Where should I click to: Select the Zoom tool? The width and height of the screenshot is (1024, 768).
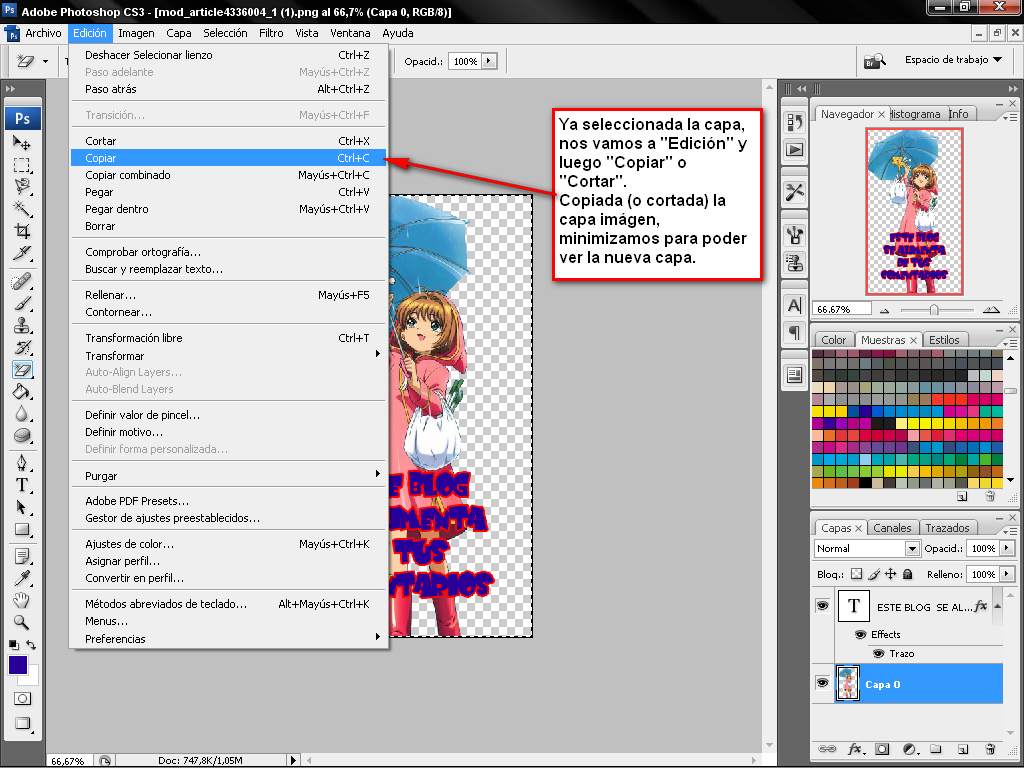click(x=22, y=622)
